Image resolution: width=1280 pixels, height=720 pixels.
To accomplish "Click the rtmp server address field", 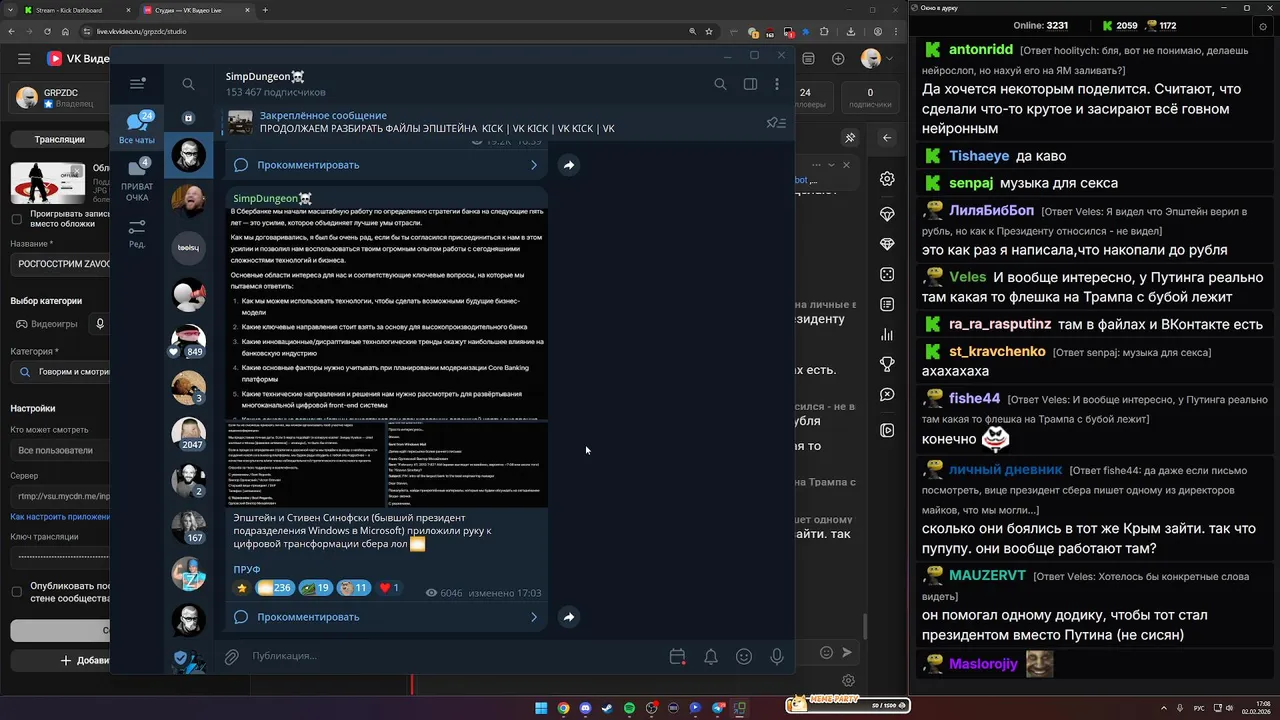I will (x=59, y=497).
